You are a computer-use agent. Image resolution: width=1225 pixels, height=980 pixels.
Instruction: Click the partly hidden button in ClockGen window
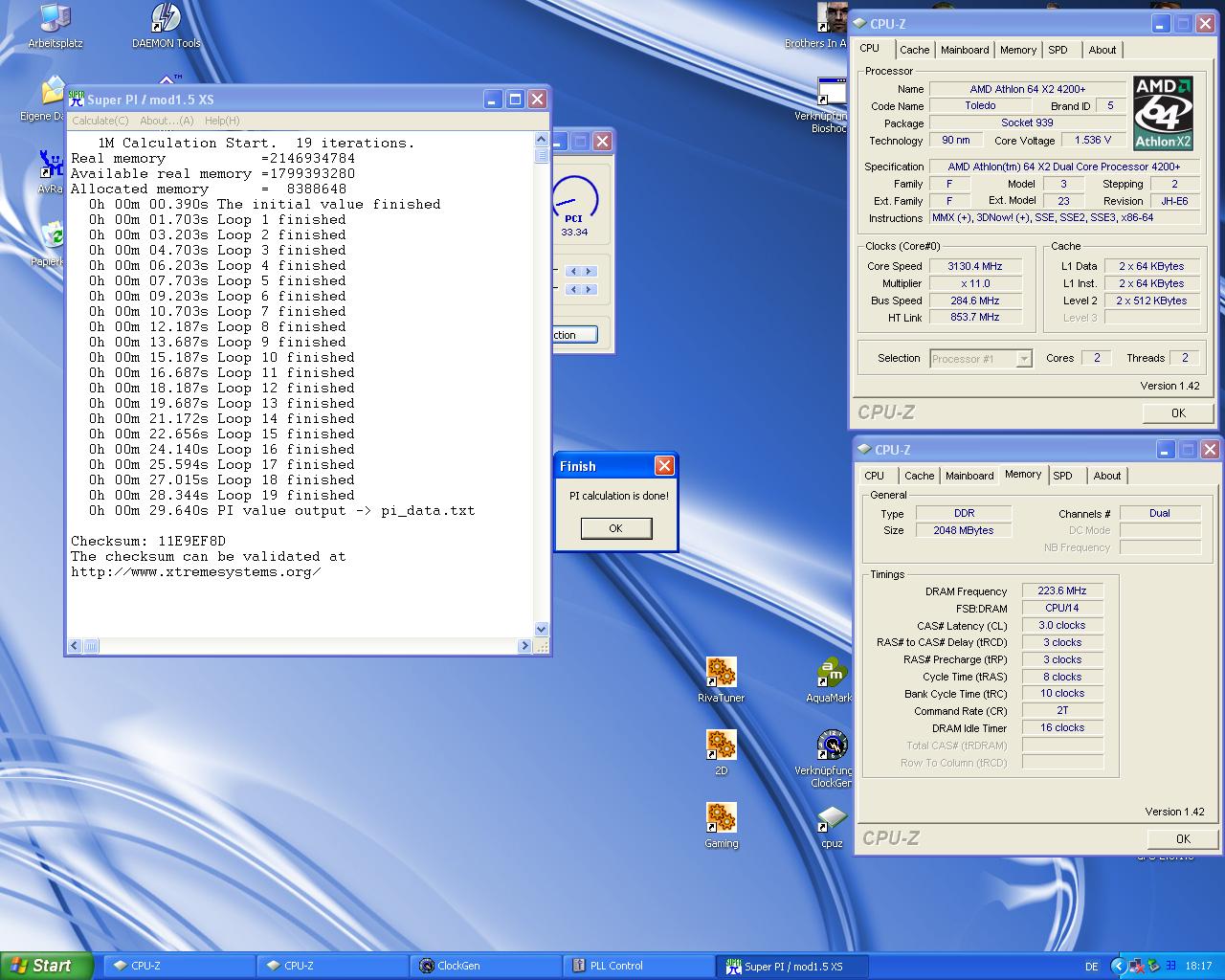(575, 335)
